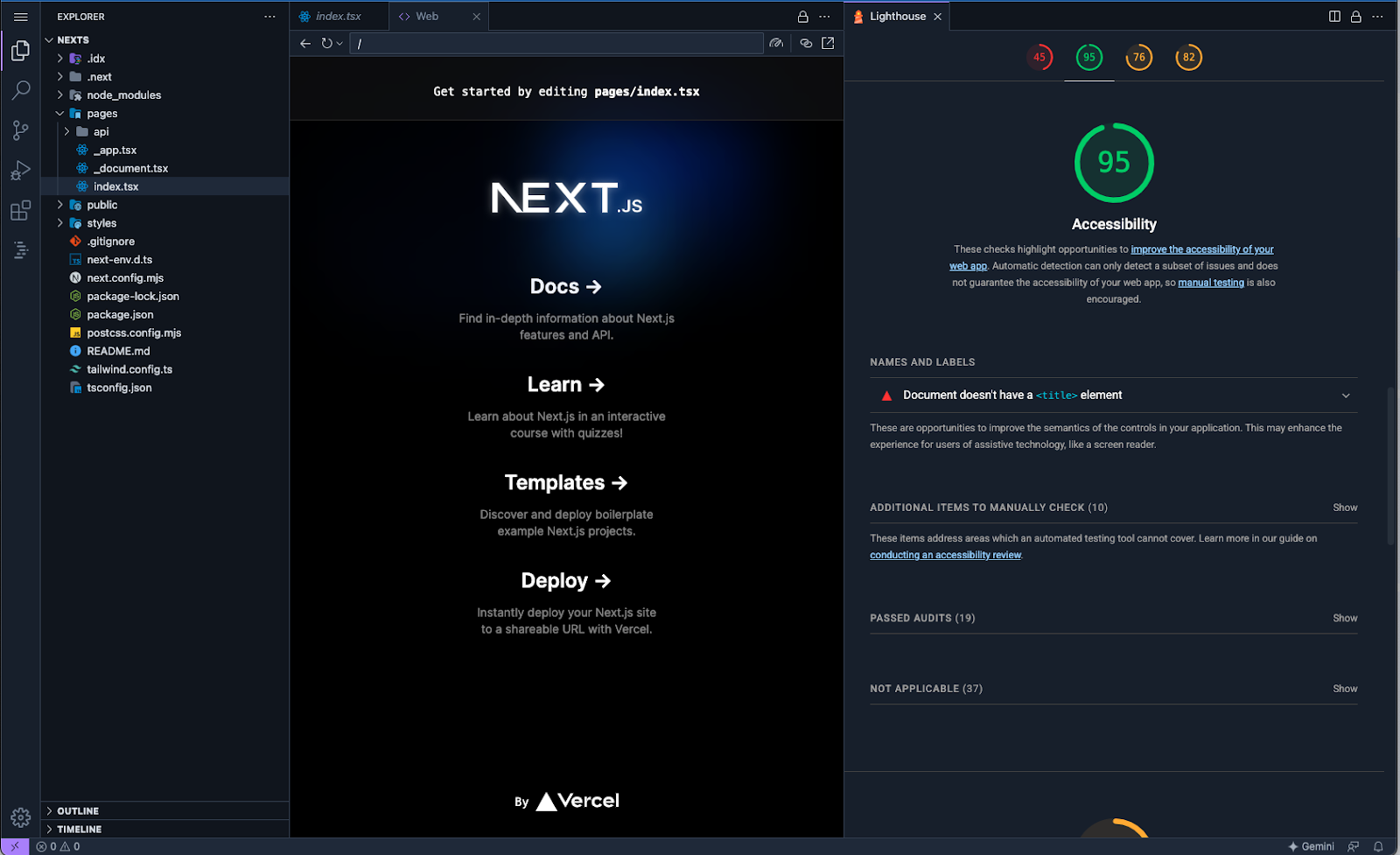Open the hamburger menu in the sidebar
The width and height of the screenshot is (1400, 855).
coord(21,17)
